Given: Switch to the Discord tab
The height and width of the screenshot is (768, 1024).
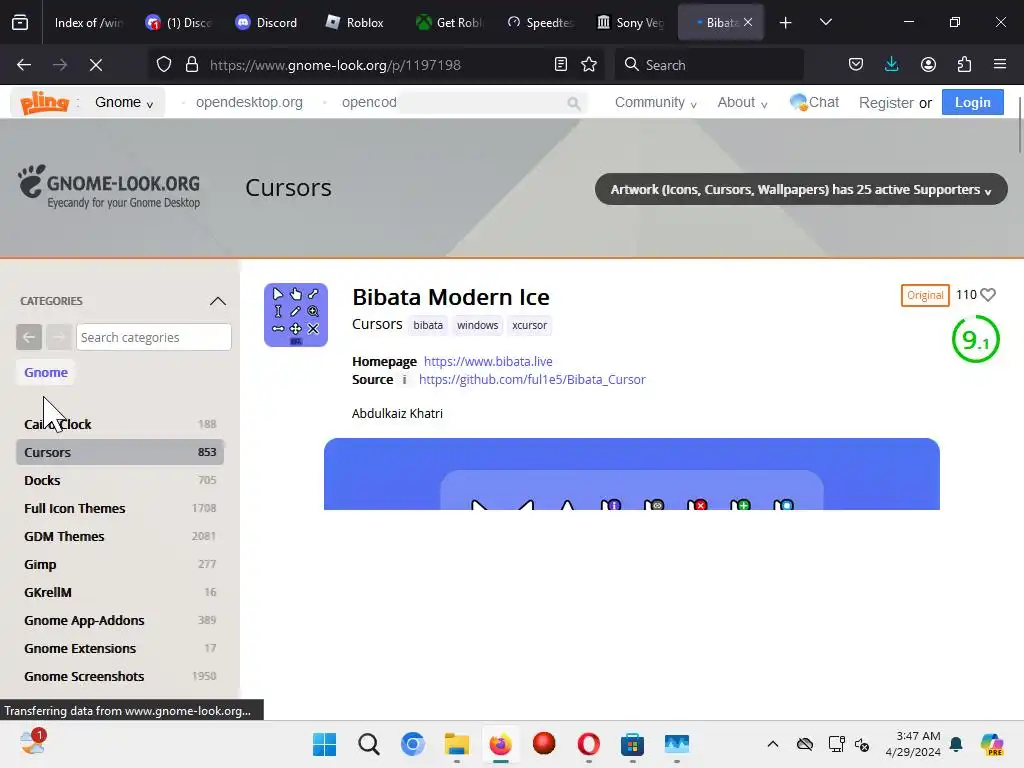Looking at the screenshot, I should point(266,23).
